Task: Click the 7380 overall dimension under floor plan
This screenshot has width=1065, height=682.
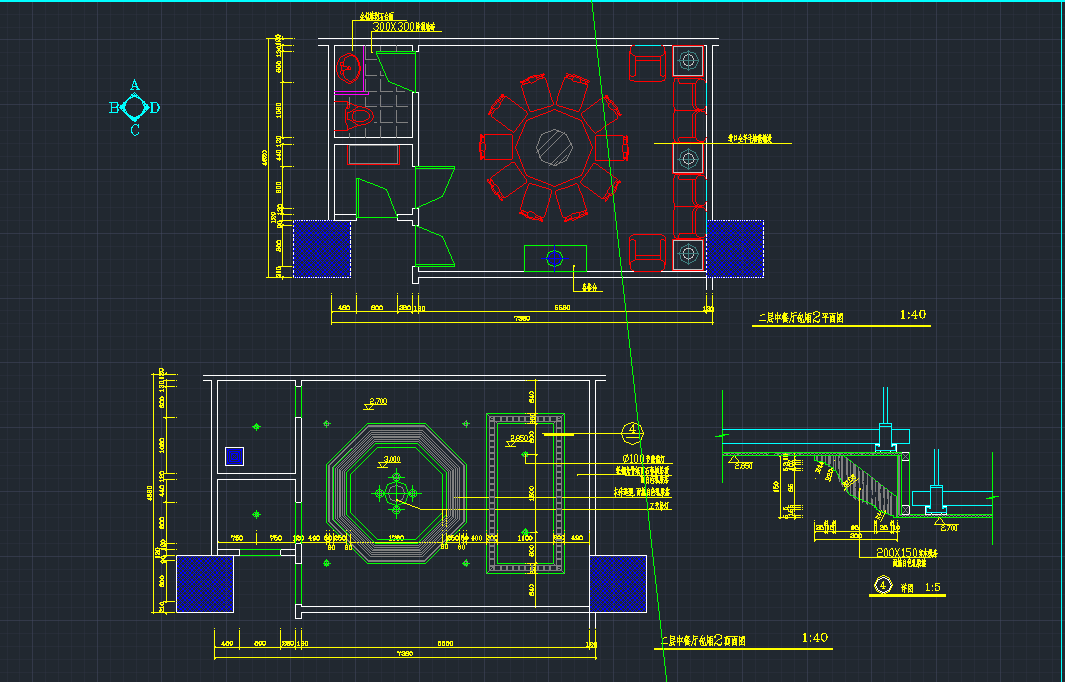Action: pos(522,318)
